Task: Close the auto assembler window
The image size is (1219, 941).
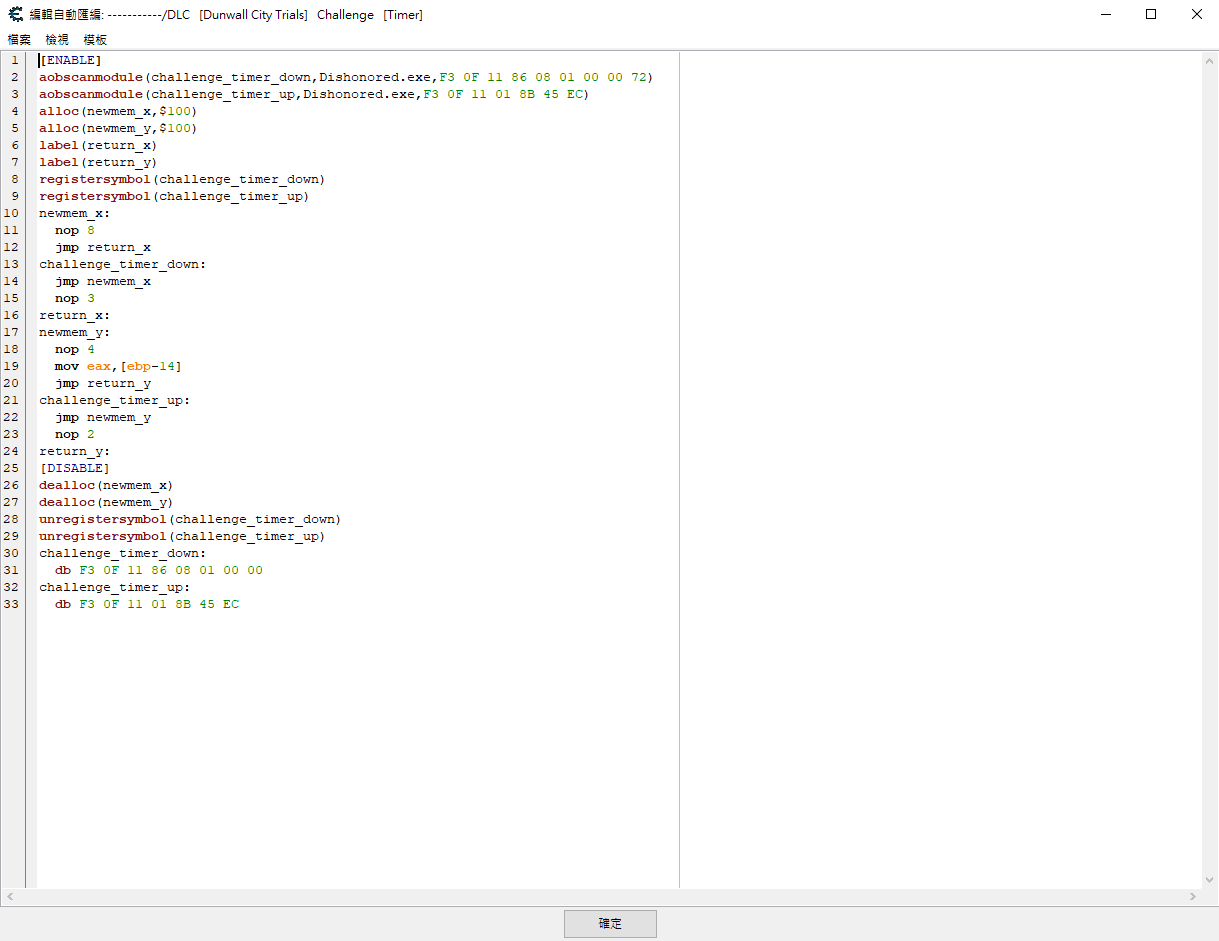Action: click(x=1197, y=15)
